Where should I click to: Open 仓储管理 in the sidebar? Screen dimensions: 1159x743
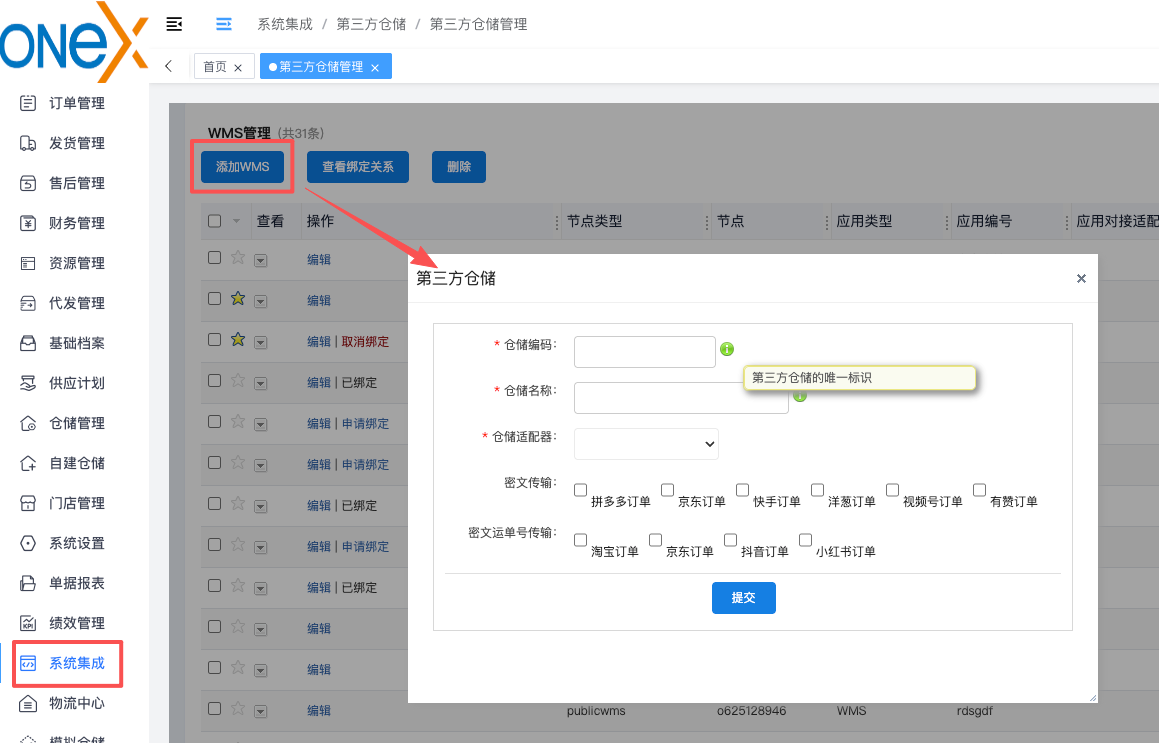pyautogui.click(x=62, y=423)
